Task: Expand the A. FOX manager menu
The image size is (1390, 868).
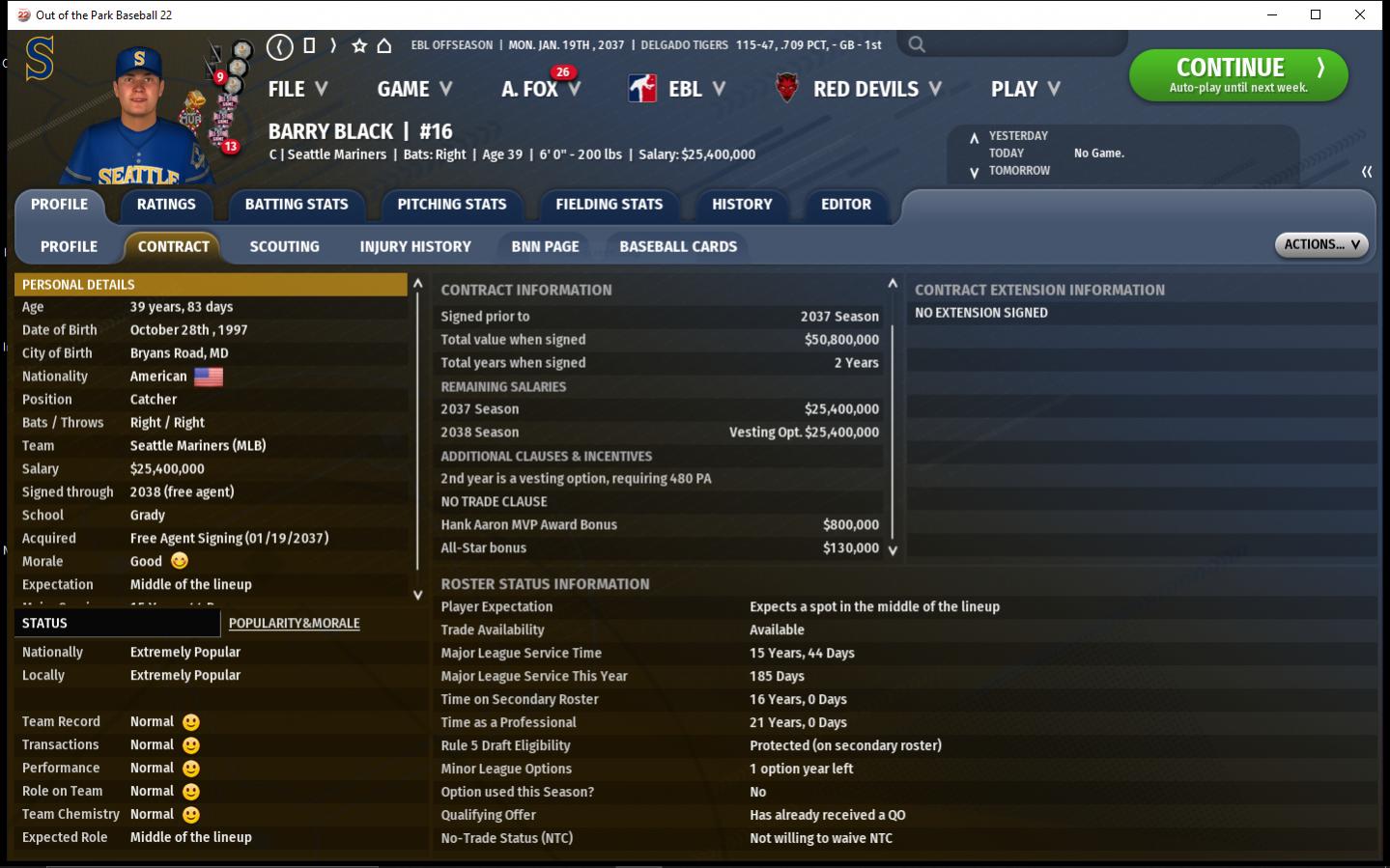Action: tap(541, 89)
